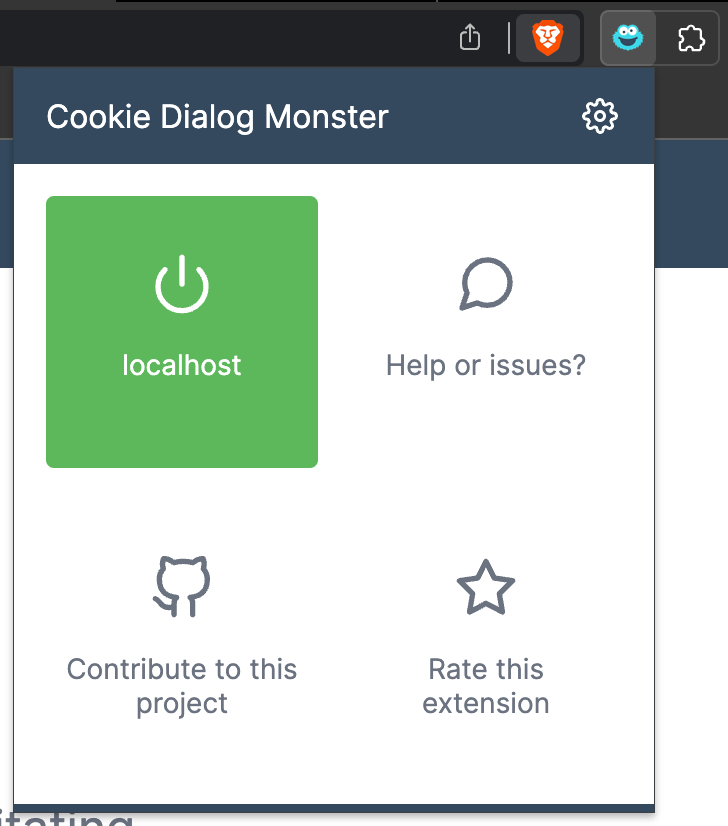Viewport: 728px width, 826px height.
Task: Click the browser share icon
Action: tap(470, 37)
